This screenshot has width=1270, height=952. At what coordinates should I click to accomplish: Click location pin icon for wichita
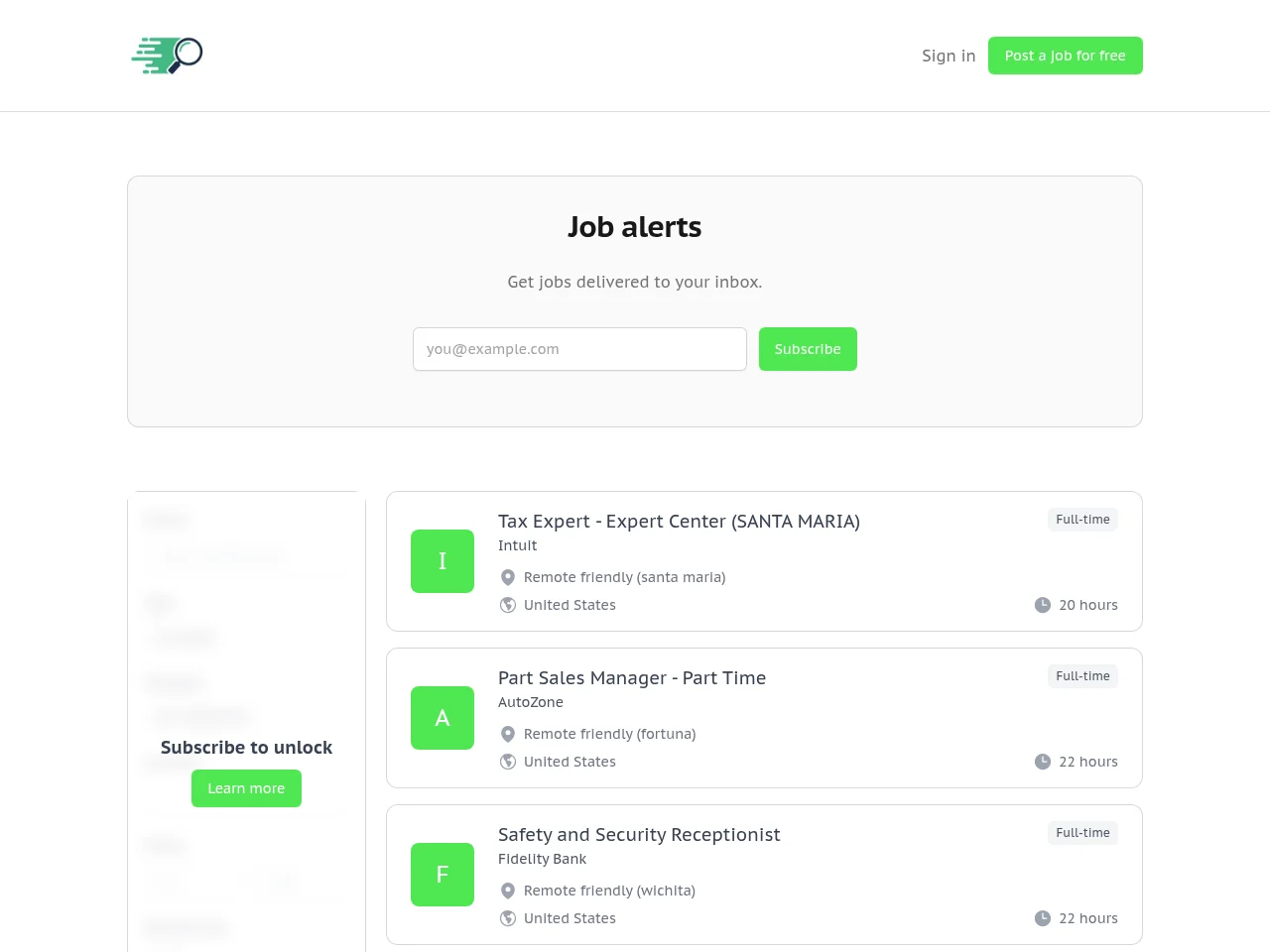(508, 891)
